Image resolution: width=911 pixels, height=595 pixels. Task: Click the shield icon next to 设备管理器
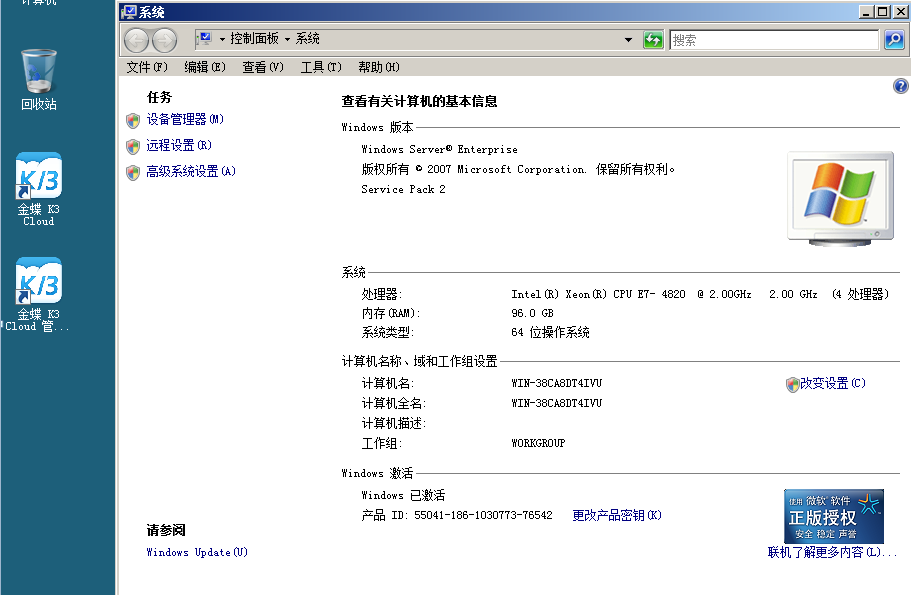(x=133, y=120)
